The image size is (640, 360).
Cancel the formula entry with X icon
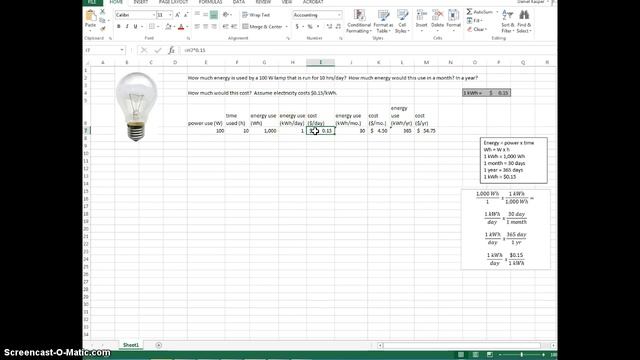point(144,50)
